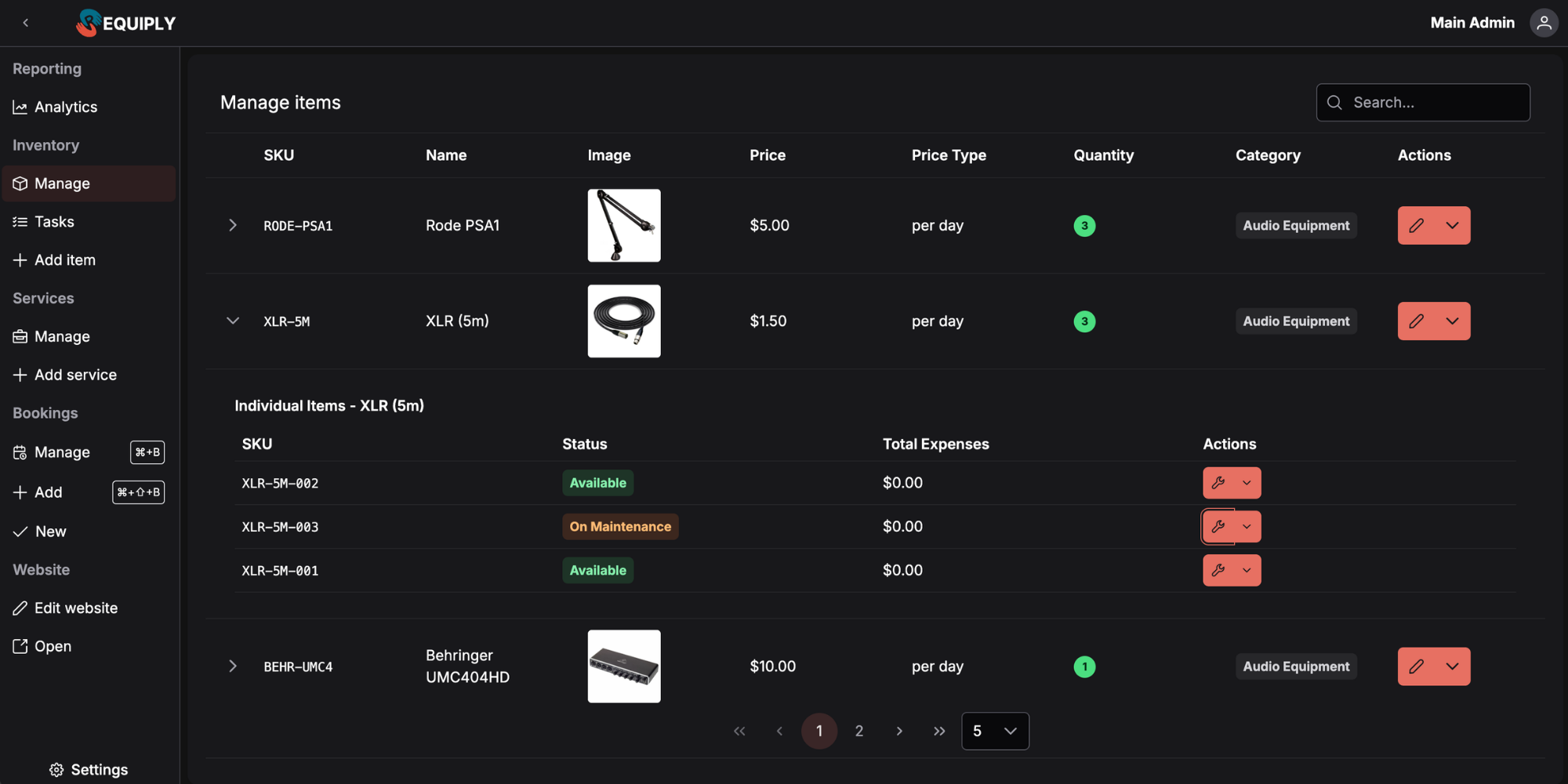Click the edit pencil on Rode PSA1 row
The image size is (1568, 784).
(x=1417, y=225)
